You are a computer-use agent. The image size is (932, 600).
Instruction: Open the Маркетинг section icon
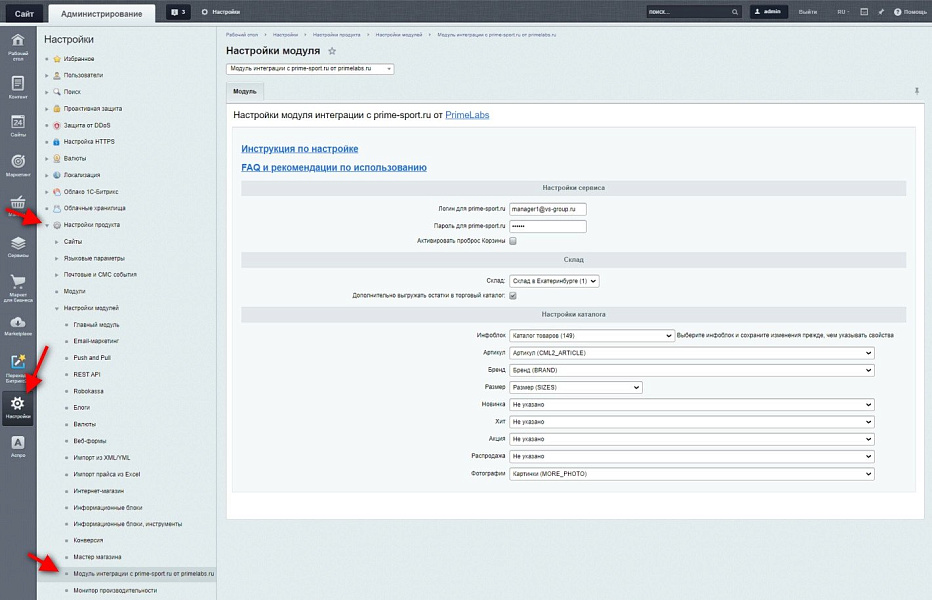[18, 164]
